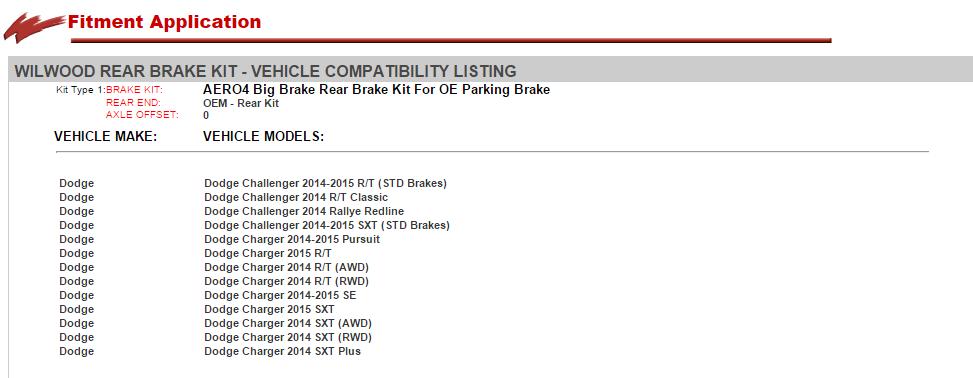
Task: Select Dodge Challenger 2014-2015 R/T (STD Brakes) row
Action: (x=325, y=184)
